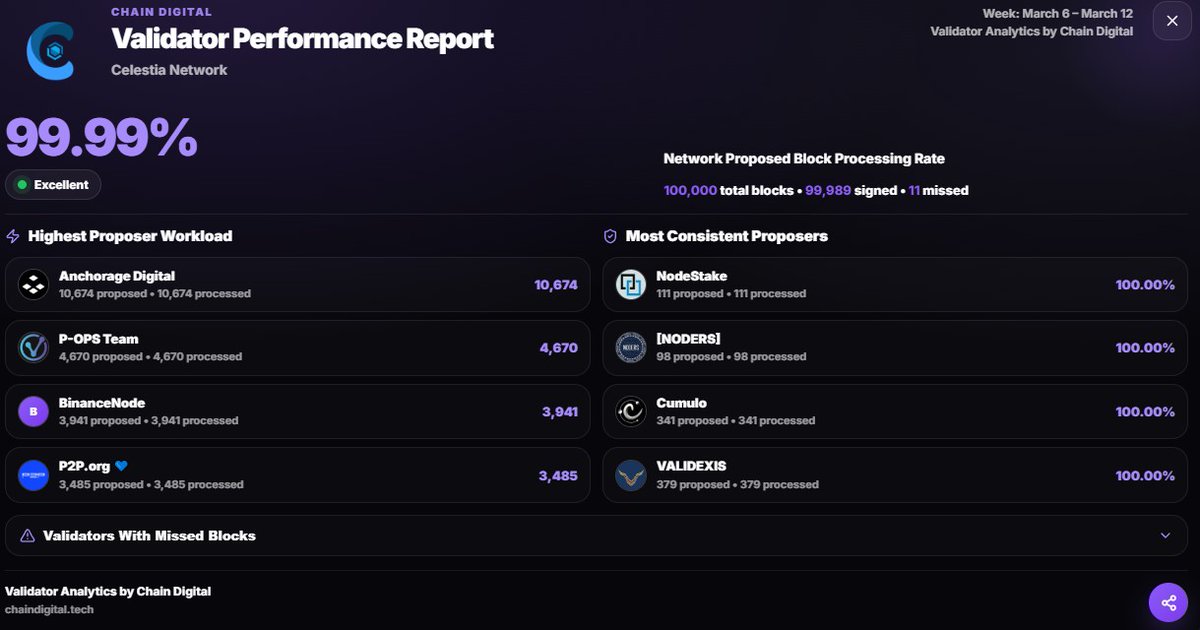Click the green Excellent status badge
Image resolution: width=1200 pixels, height=630 pixels.
pos(53,185)
